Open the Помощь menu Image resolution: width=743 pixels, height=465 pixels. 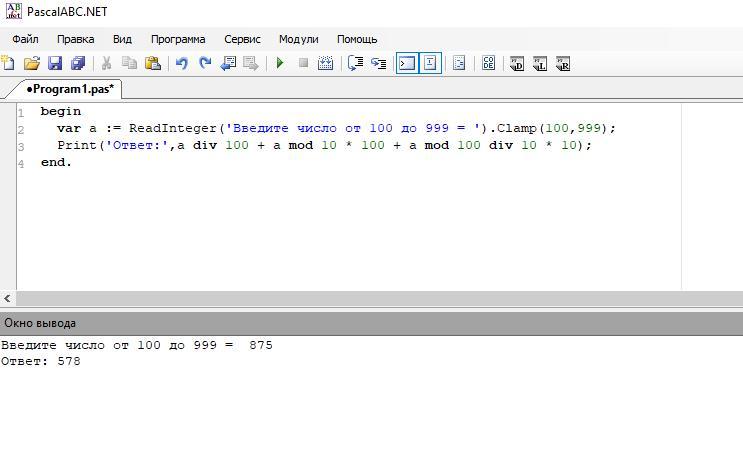[x=357, y=39]
